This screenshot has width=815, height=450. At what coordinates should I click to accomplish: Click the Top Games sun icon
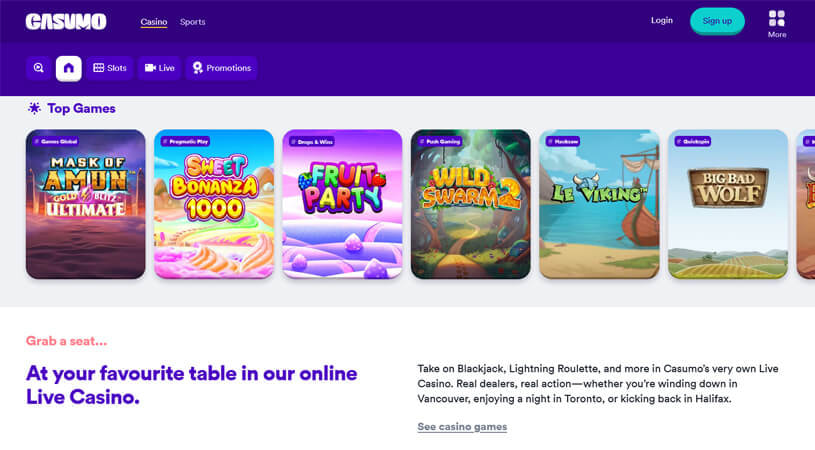point(34,108)
